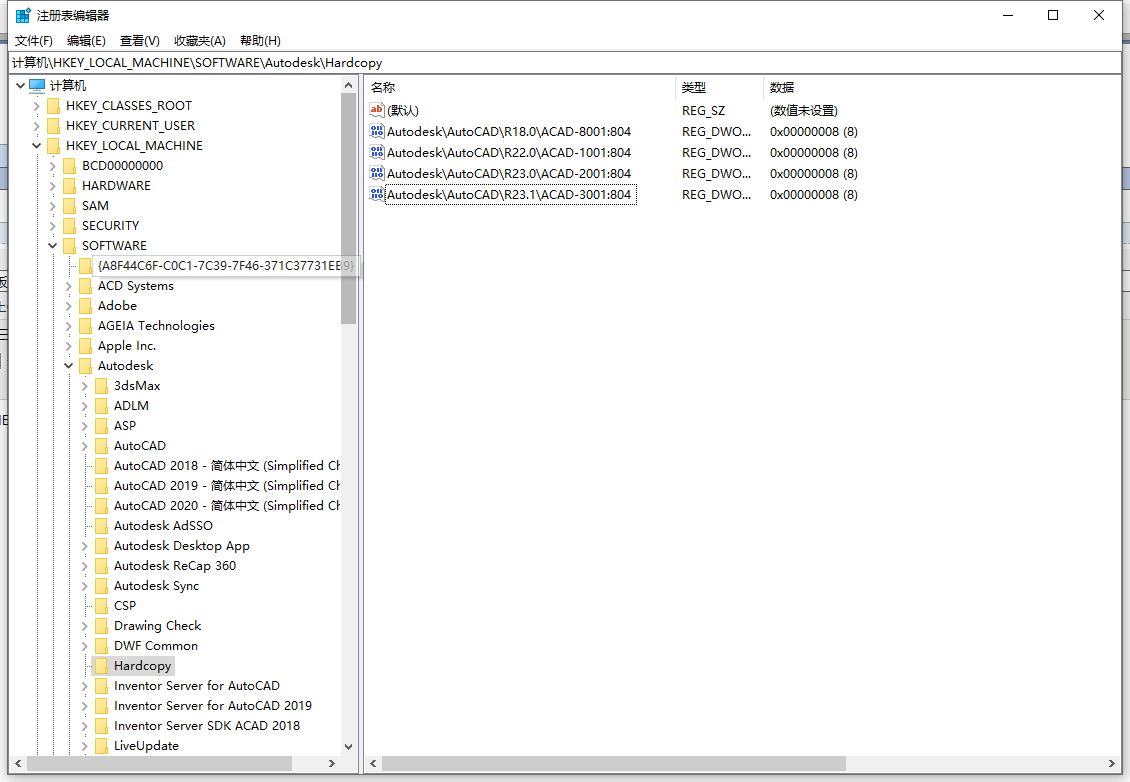Click the (默认) string value icon
Viewport: 1130px width, 782px height.
coord(377,110)
